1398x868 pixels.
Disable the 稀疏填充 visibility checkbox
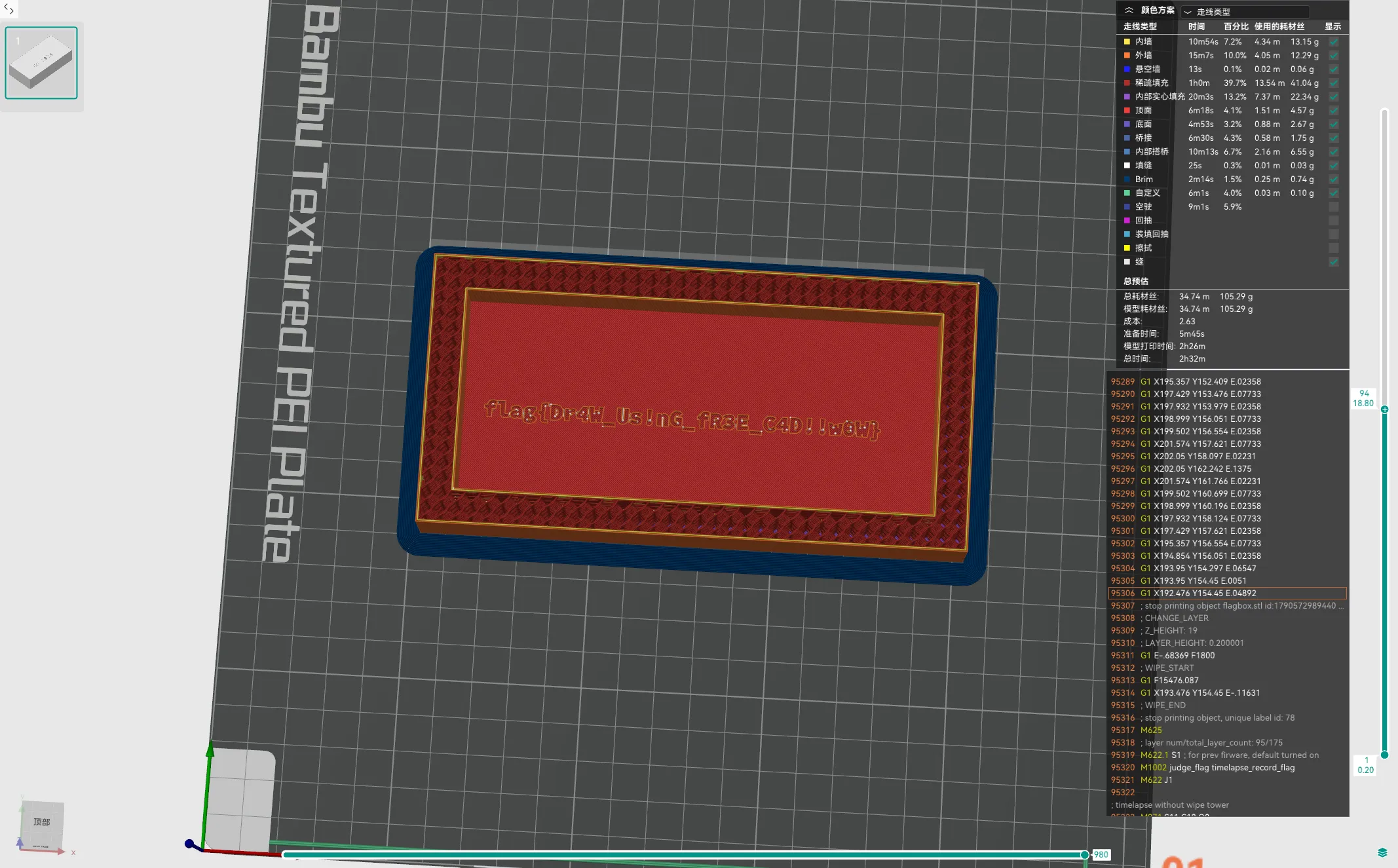1334,83
